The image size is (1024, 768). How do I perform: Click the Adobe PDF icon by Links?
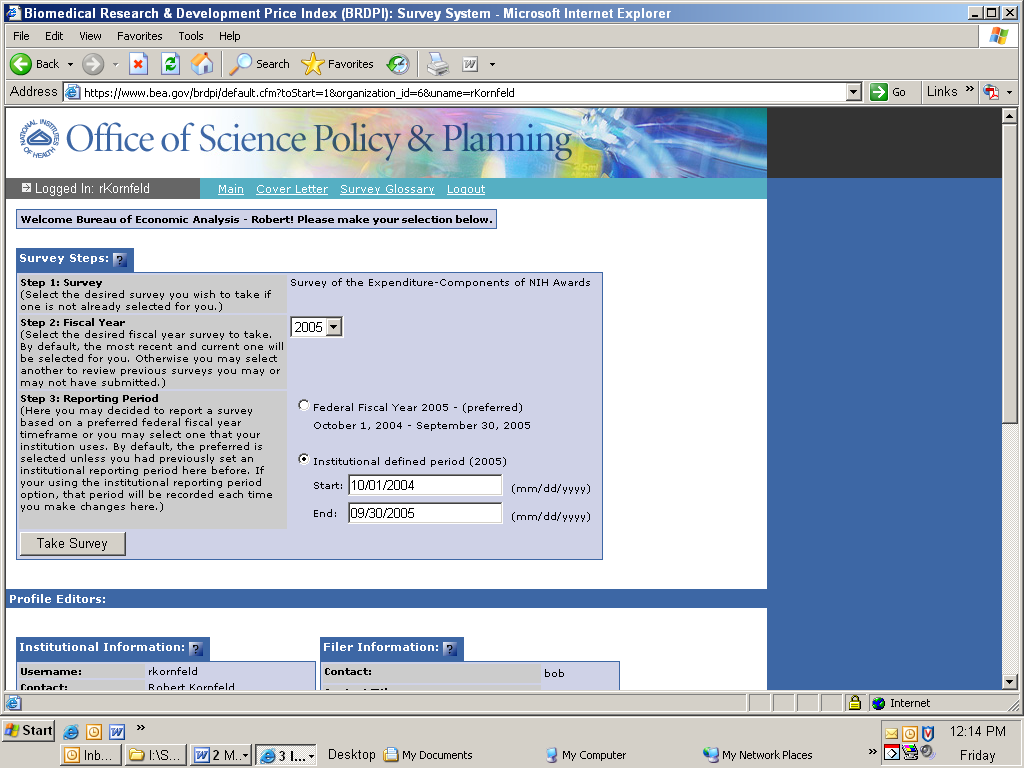tap(991, 92)
